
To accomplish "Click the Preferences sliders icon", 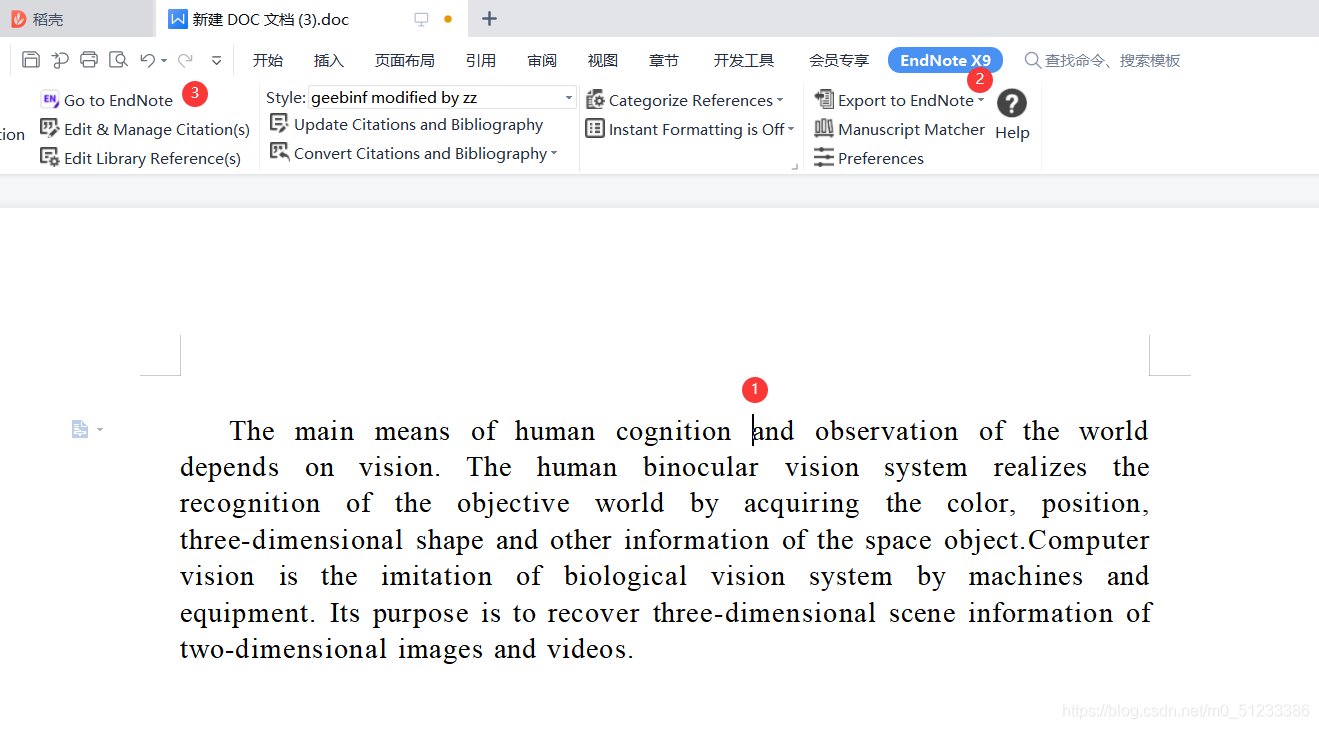I will pyautogui.click(x=824, y=157).
